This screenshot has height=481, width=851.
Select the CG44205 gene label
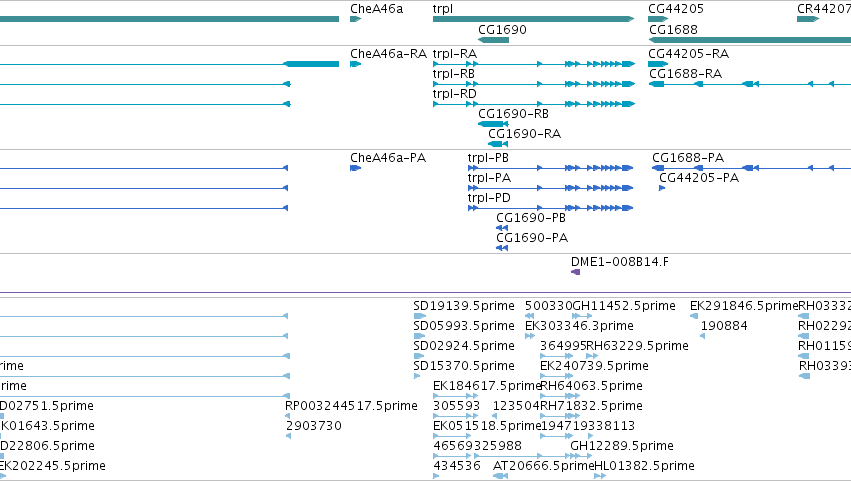click(676, 9)
